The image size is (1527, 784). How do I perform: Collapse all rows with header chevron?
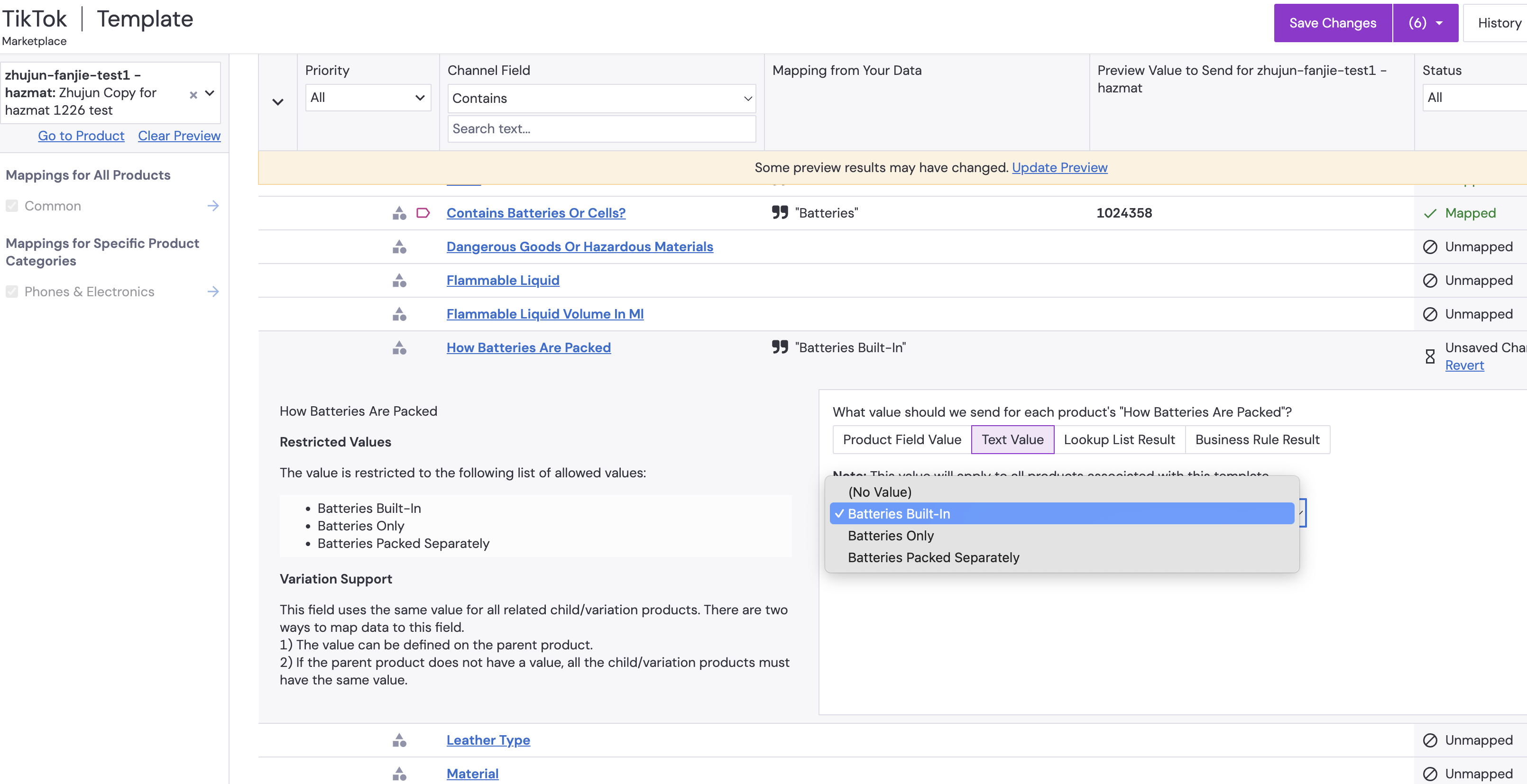tap(277, 102)
